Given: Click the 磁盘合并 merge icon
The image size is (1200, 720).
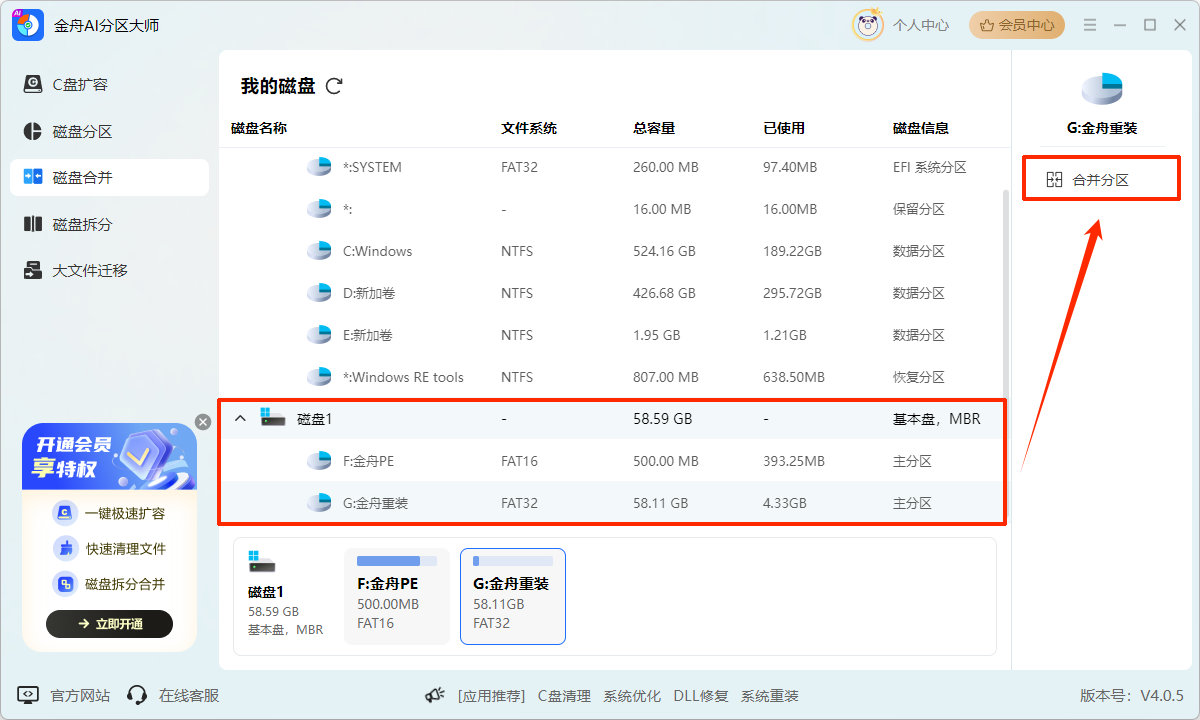Looking at the screenshot, I should (x=33, y=177).
